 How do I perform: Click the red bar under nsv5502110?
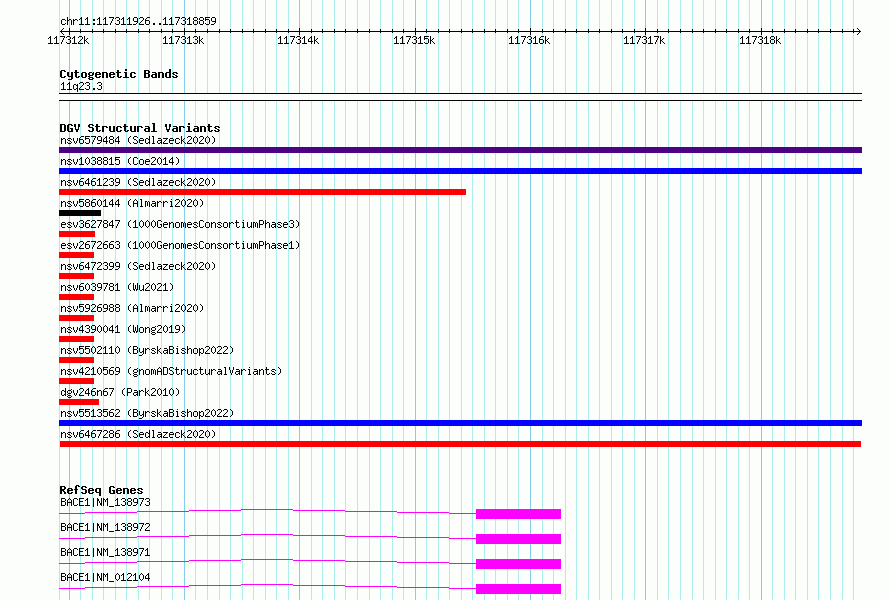coord(76,360)
